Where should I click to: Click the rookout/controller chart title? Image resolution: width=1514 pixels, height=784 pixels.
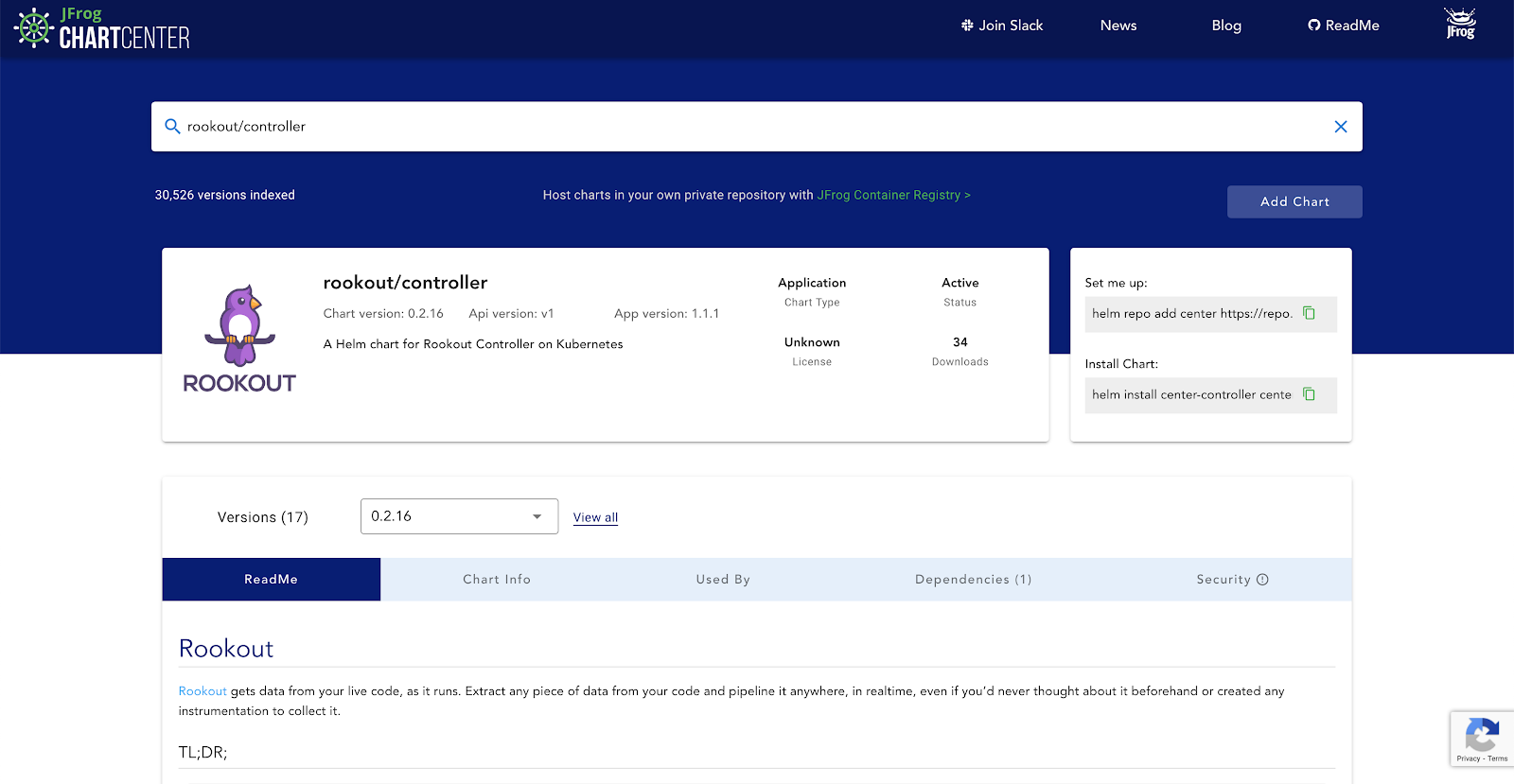[405, 283]
